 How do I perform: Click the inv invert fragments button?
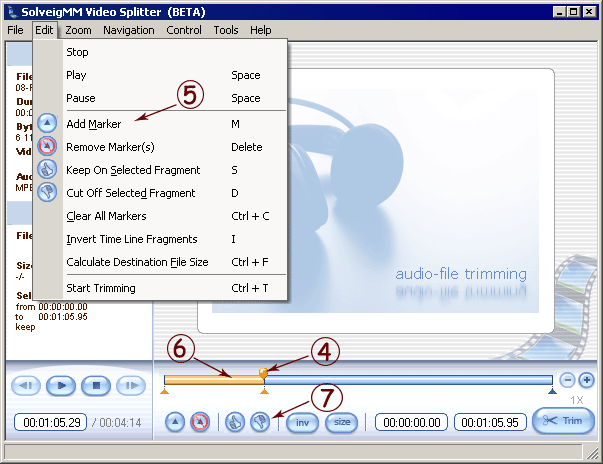pos(303,423)
